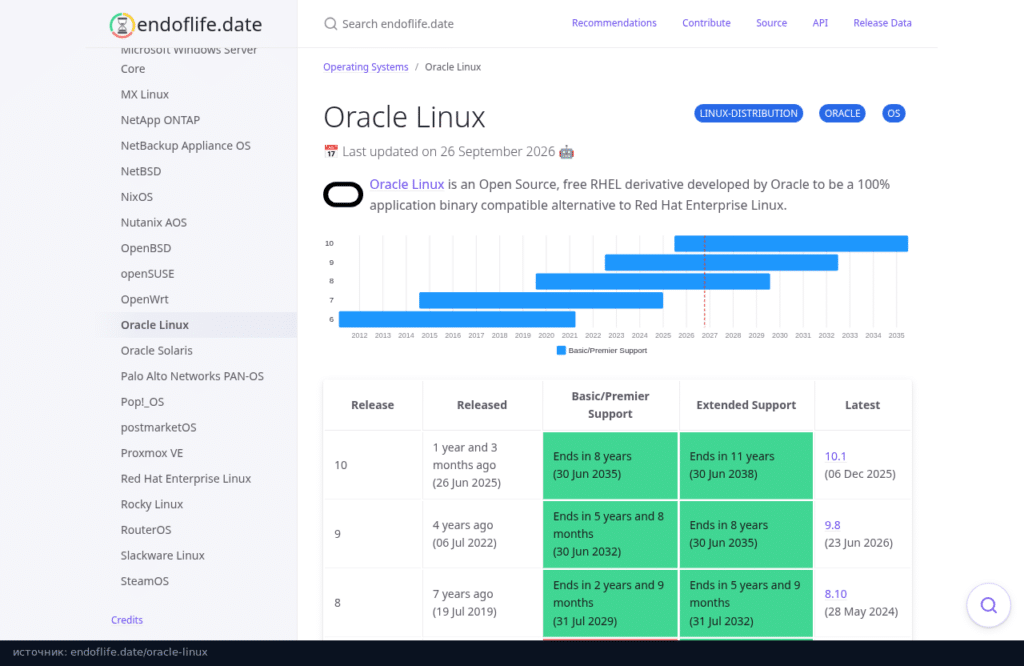The image size is (1024, 666).
Task: Select Pop!_OS in sidebar
Action: click(142, 402)
